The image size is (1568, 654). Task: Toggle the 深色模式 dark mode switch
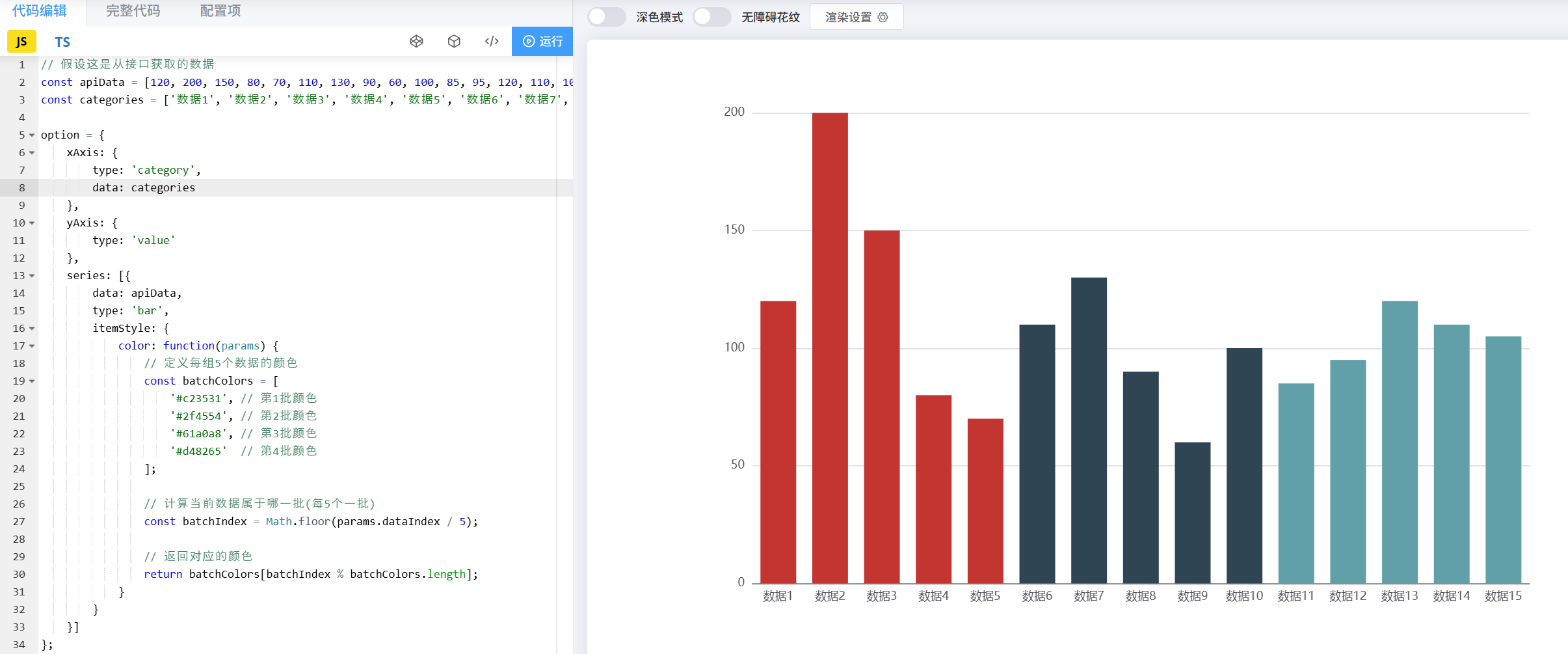click(x=607, y=17)
